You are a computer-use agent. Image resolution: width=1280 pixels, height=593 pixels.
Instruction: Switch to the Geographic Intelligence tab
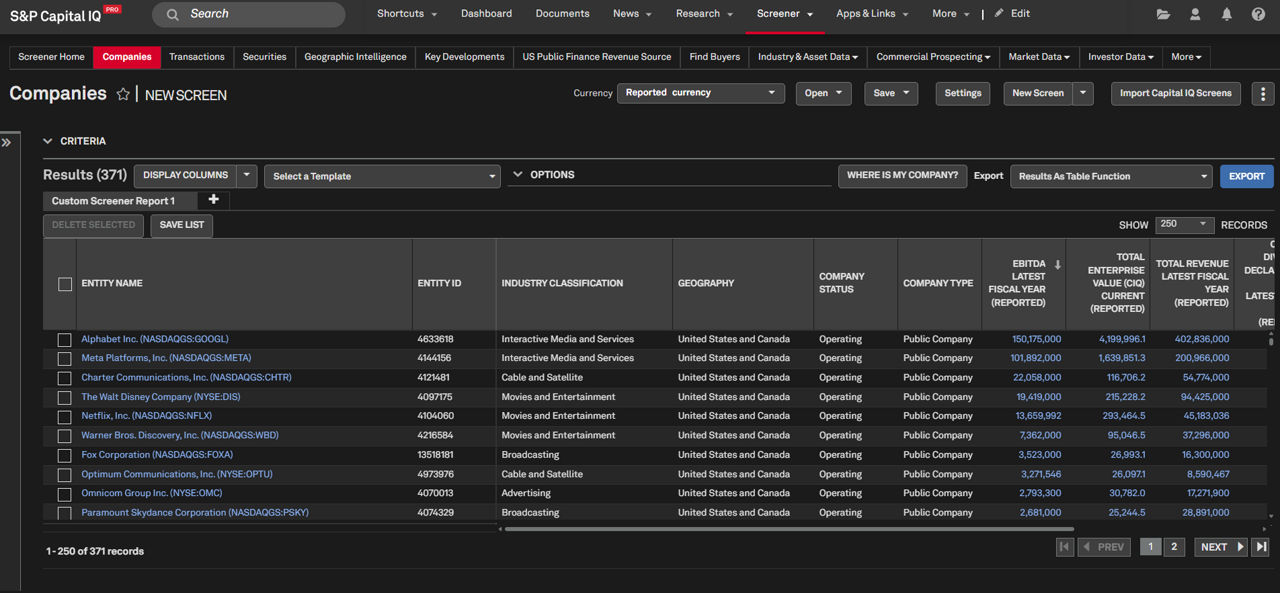pos(356,57)
